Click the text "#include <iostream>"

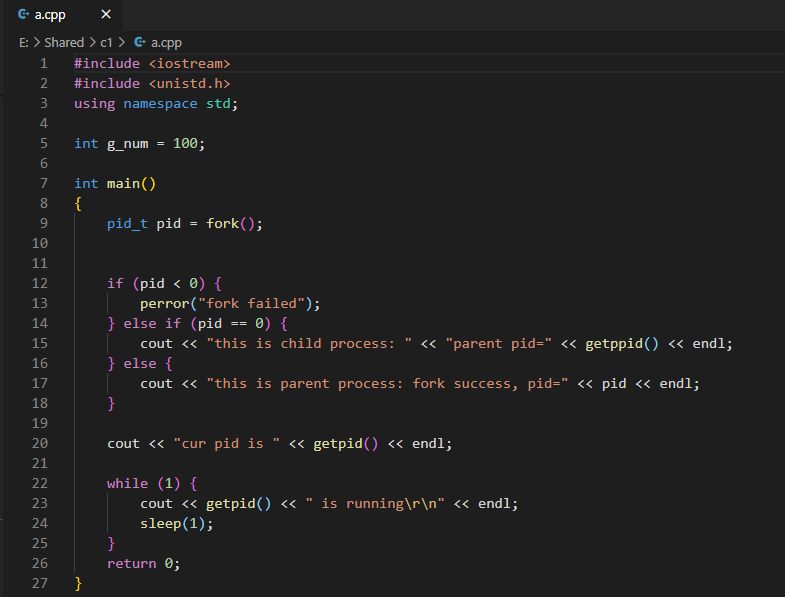152,64
